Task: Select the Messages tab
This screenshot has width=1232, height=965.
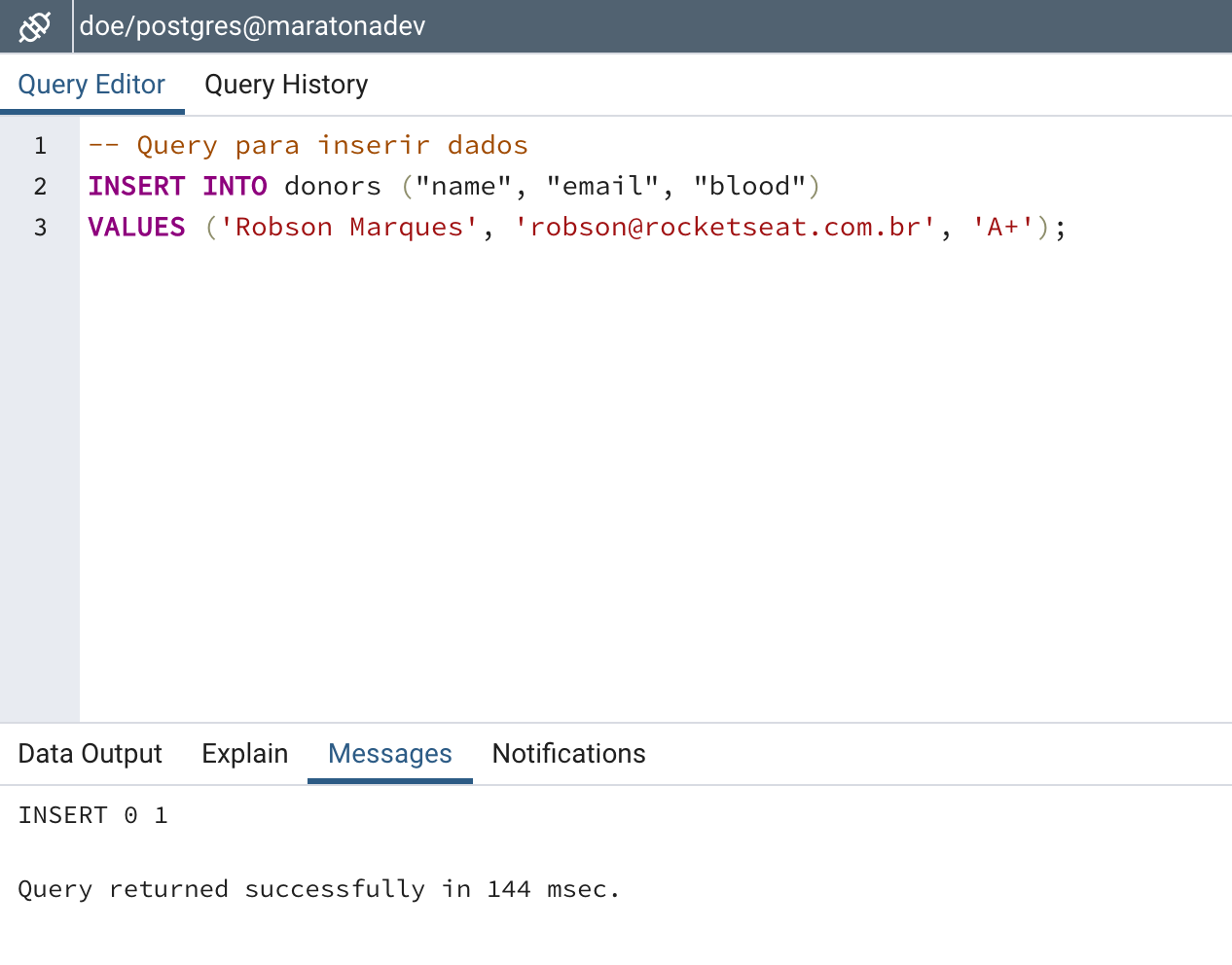Action: click(x=389, y=754)
